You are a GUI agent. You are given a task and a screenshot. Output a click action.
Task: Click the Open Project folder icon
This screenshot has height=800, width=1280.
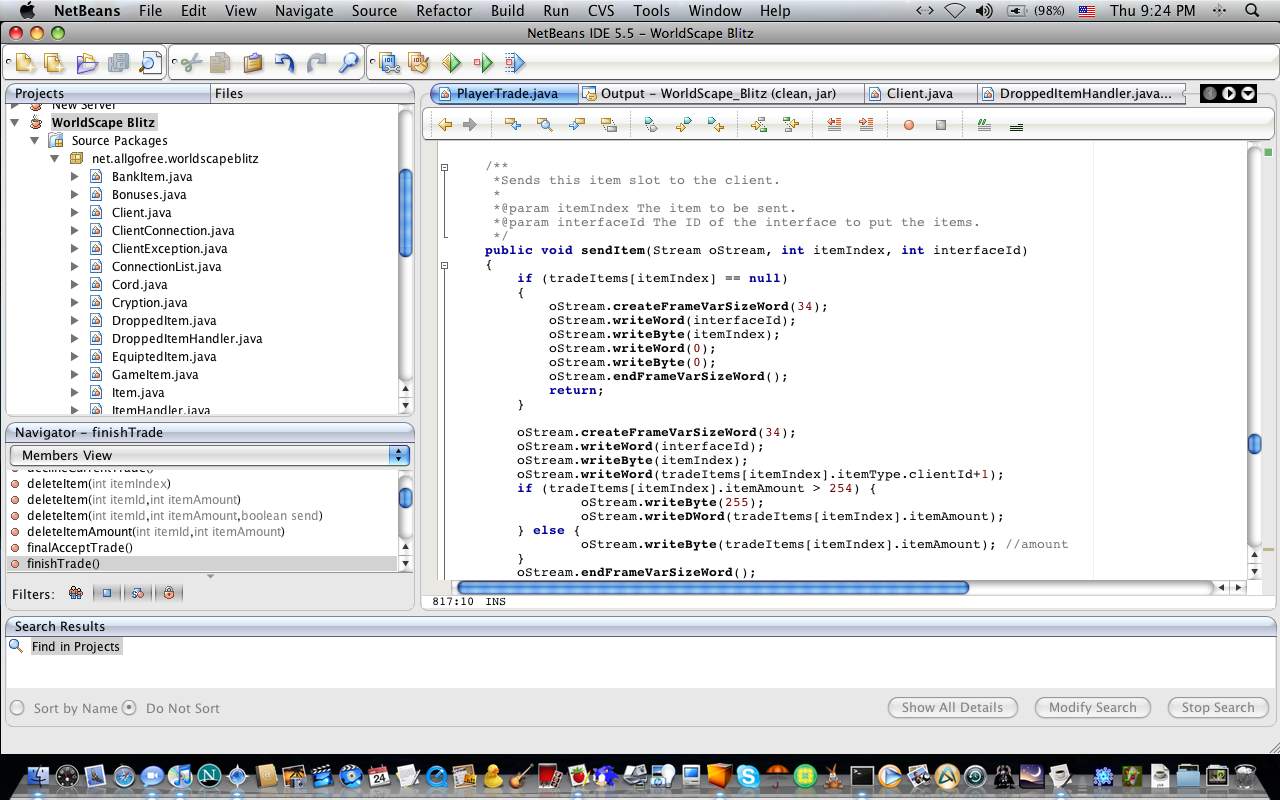pyautogui.click(x=87, y=63)
